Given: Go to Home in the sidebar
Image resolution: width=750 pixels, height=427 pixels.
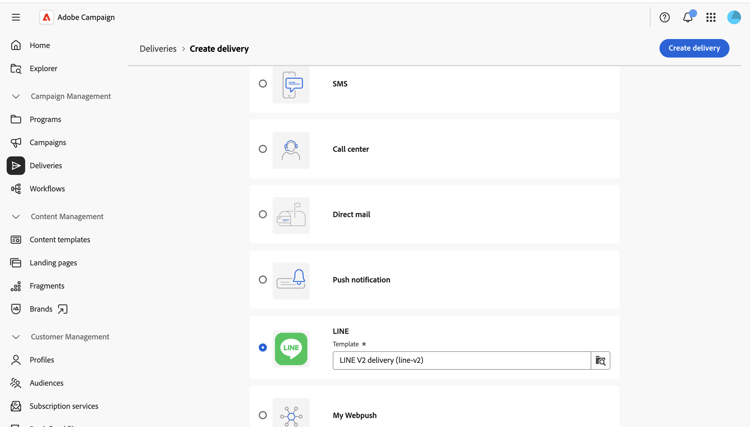Looking at the screenshot, I should click(40, 45).
